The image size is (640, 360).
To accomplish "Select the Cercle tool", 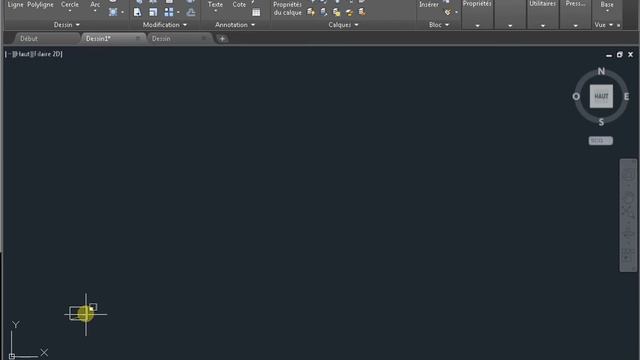I will (x=69, y=4).
